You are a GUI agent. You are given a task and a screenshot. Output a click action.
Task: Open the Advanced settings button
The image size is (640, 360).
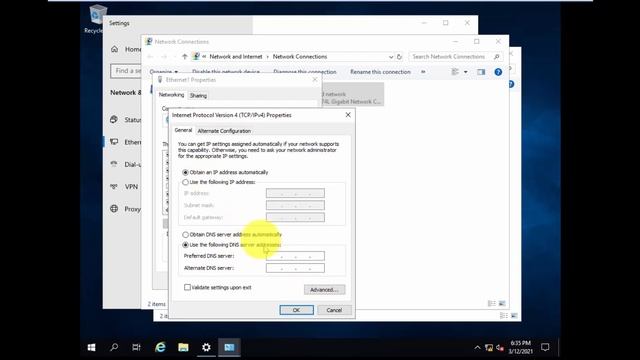[x=324, y=290]
